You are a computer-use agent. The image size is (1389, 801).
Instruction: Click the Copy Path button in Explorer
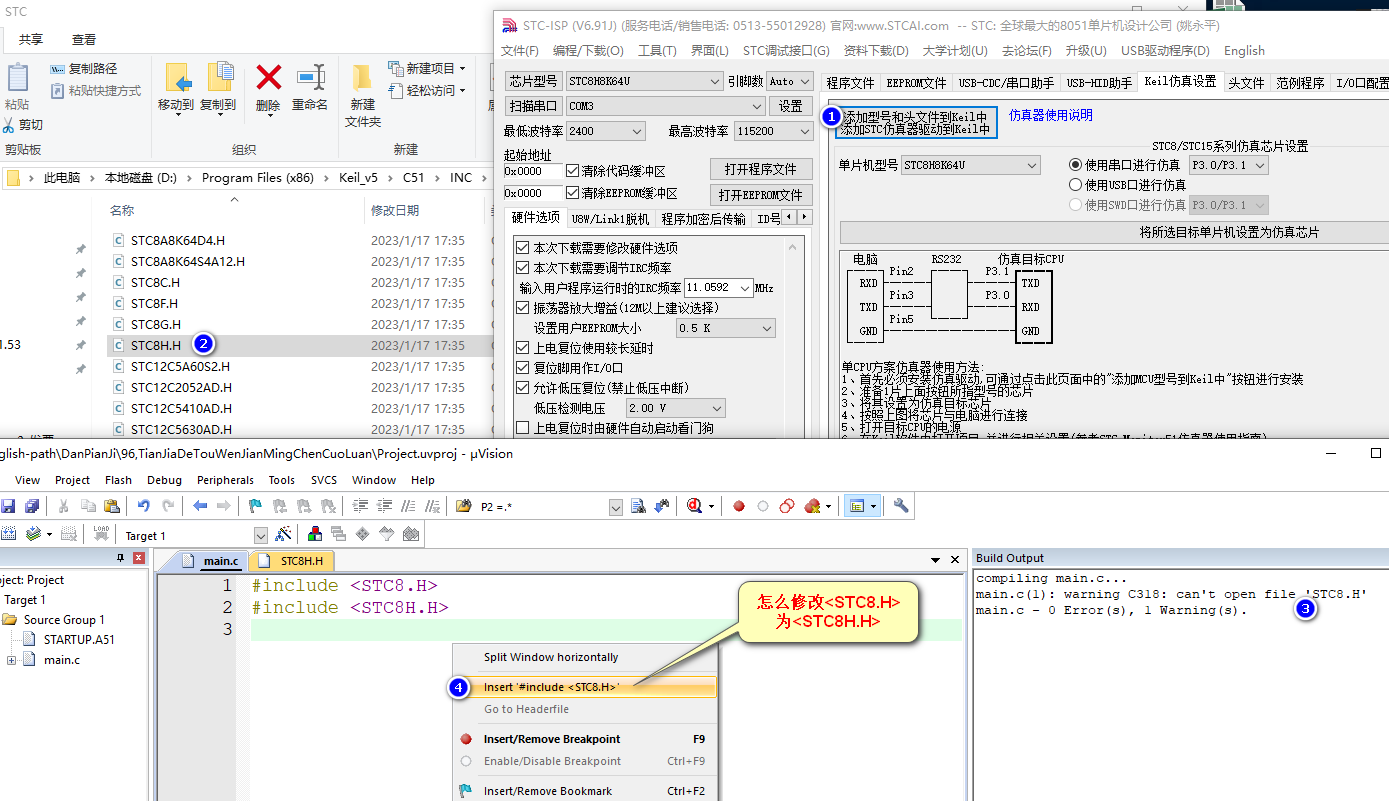pyautogui.click(x=84, y=68)
